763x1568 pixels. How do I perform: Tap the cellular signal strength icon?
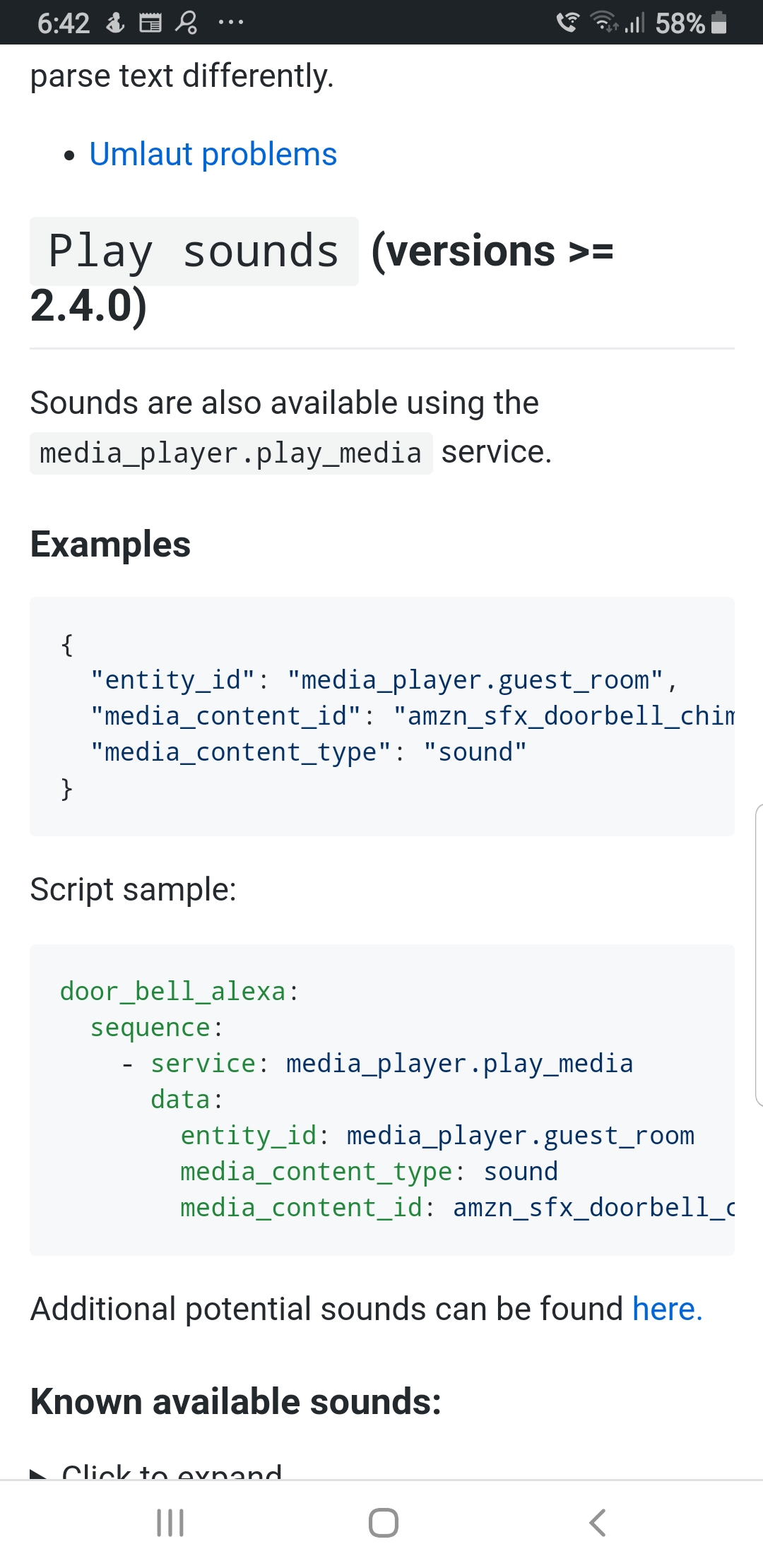point(633,23)
